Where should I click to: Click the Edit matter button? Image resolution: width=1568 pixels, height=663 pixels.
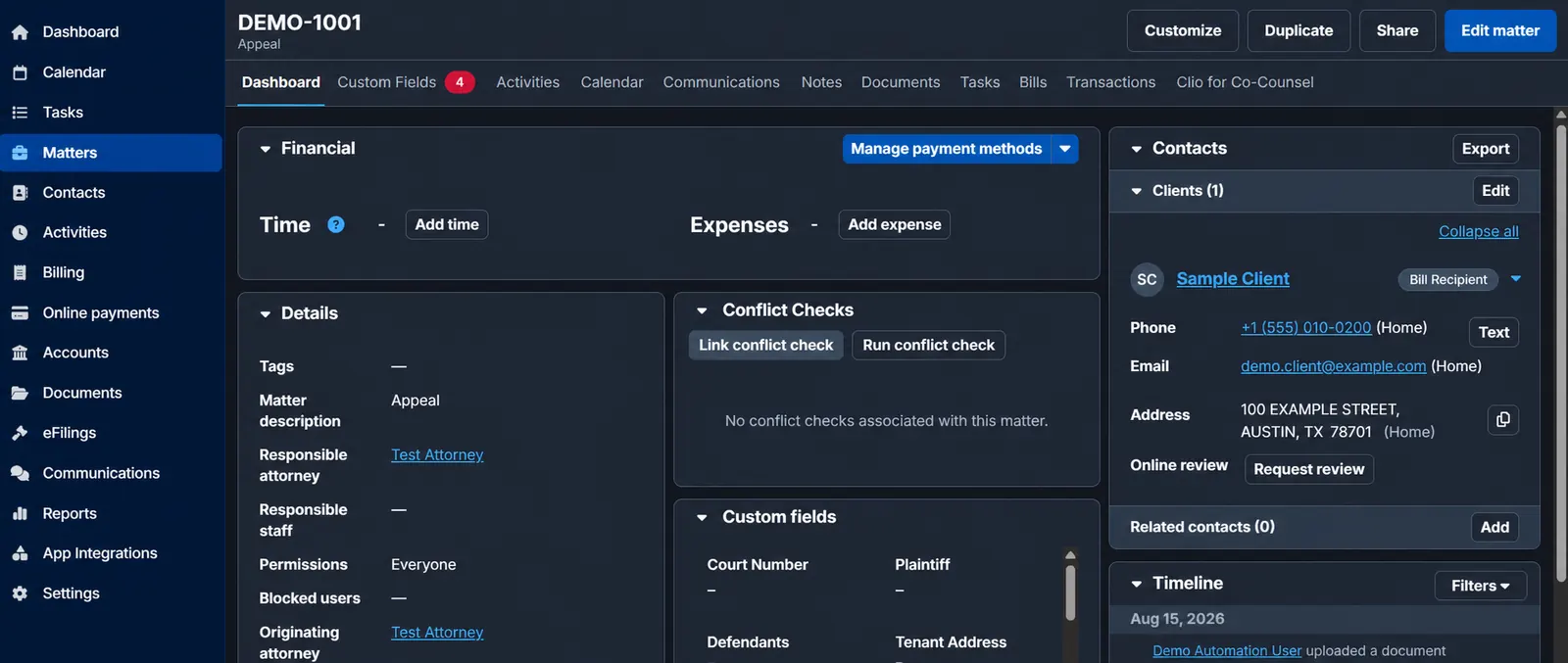pos(1500,30)
